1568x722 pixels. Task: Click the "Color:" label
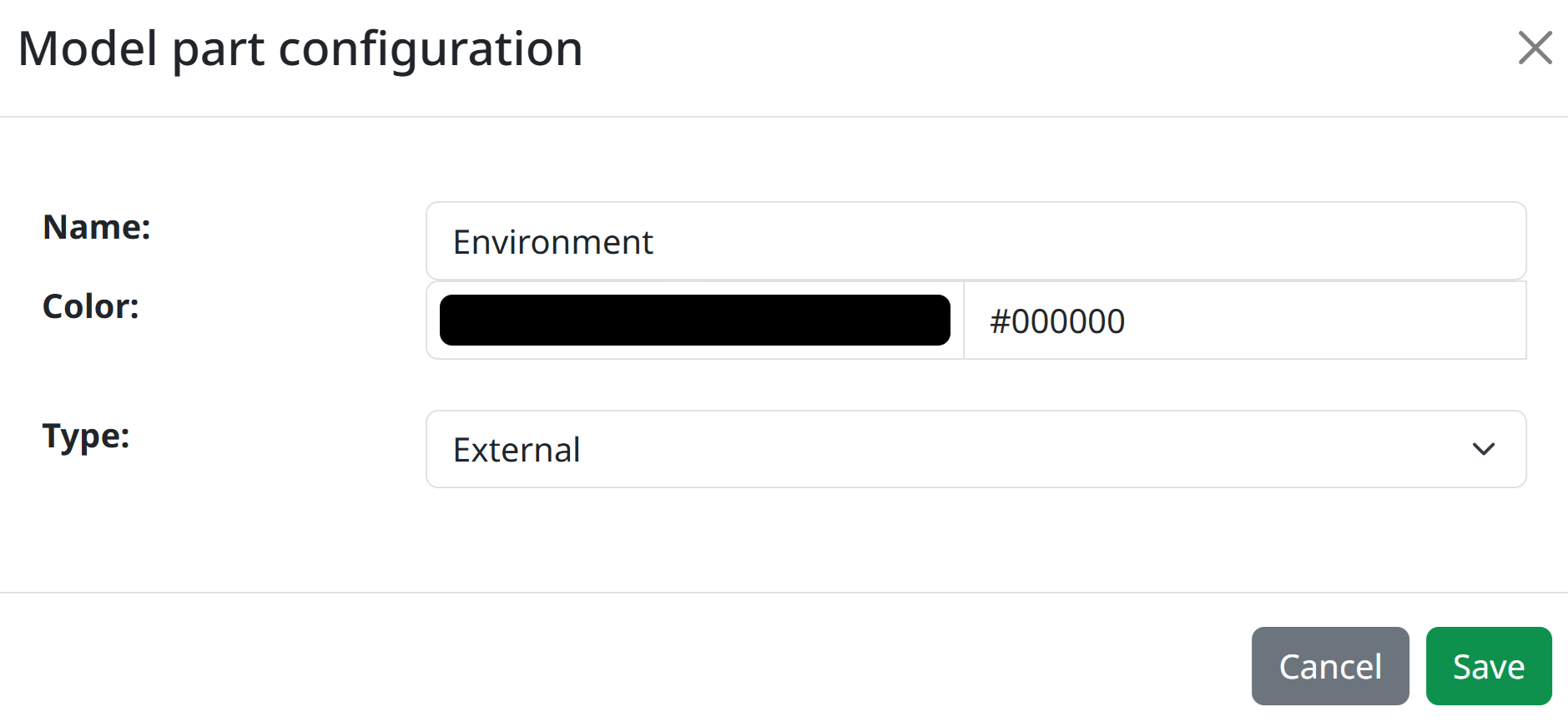pyautogui.click(x=90, y=306)
